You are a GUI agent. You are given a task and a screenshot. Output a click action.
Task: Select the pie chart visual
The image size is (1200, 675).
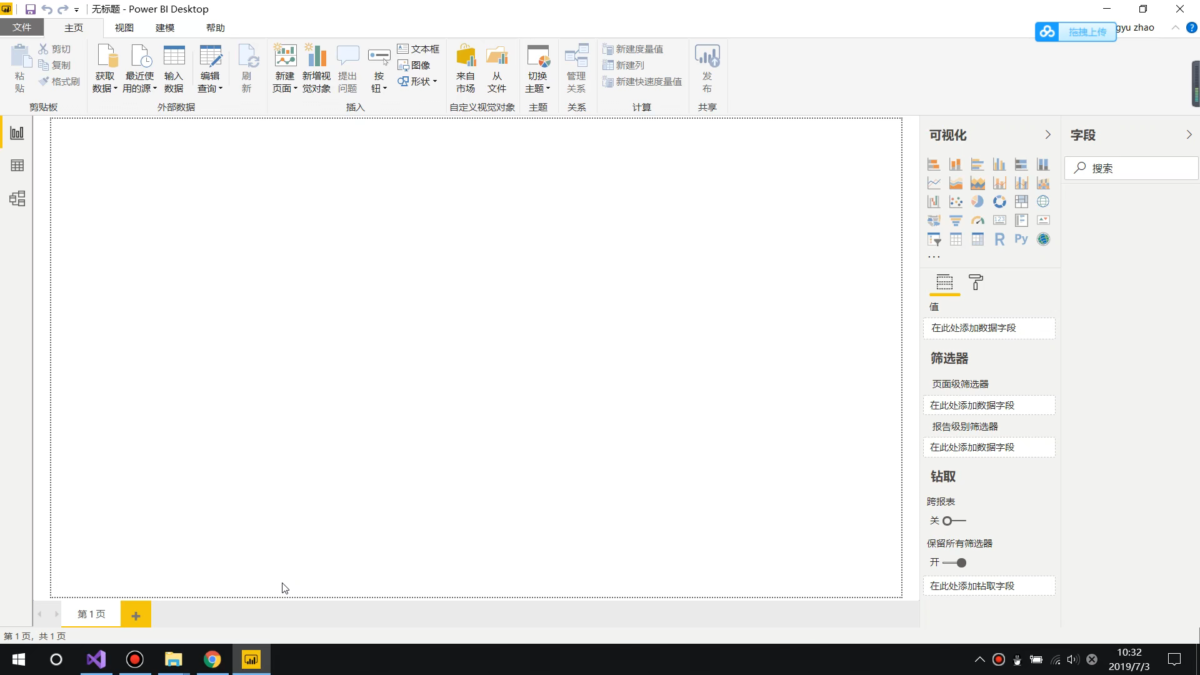tap(977, 201)
